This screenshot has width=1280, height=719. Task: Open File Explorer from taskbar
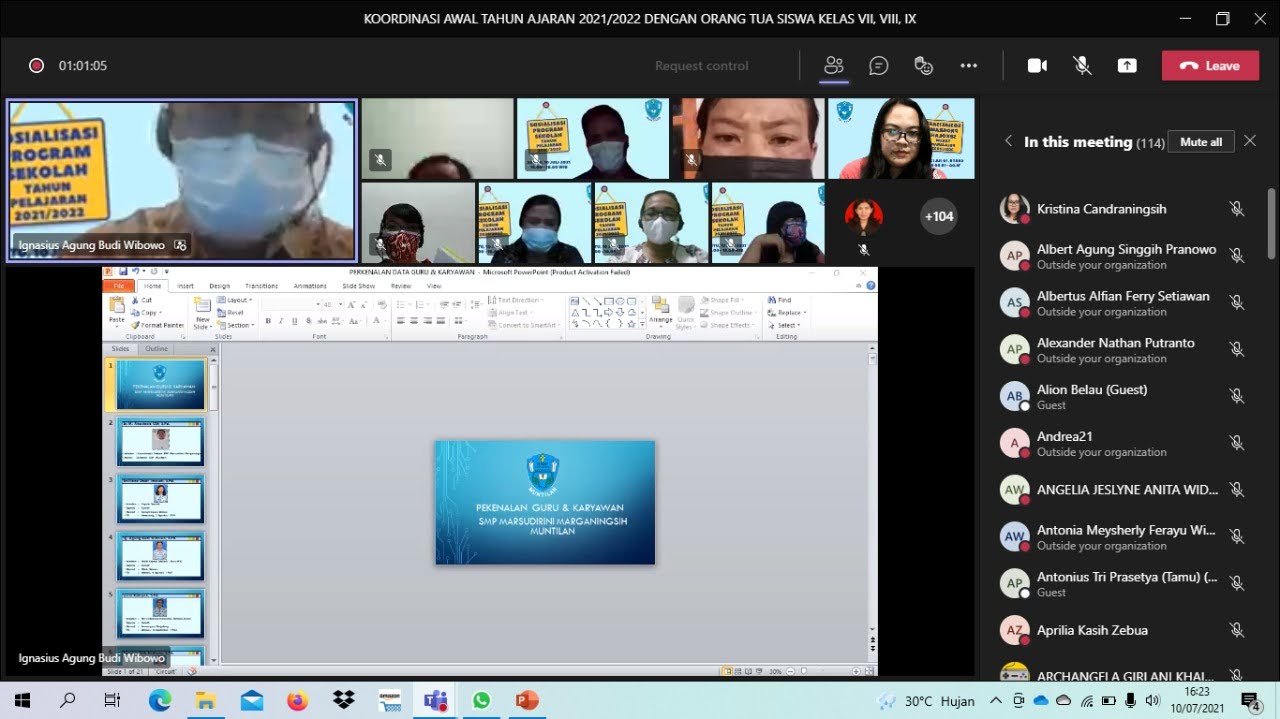click(x=206, y=700)
